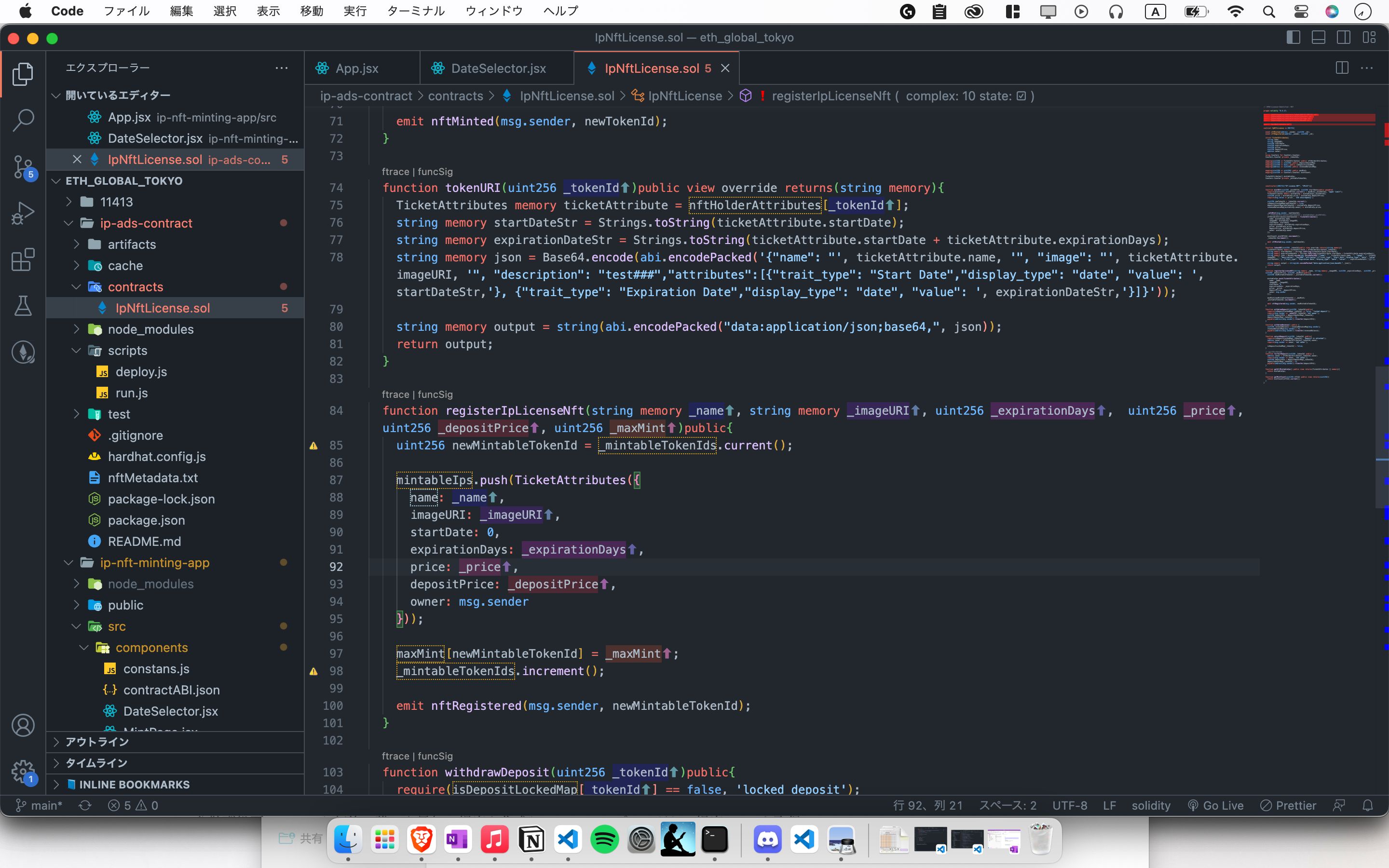Open macOS Control Center in menu bar
The height and width of the screenshot is (868, 1389).
click(x=1301, y=12)
